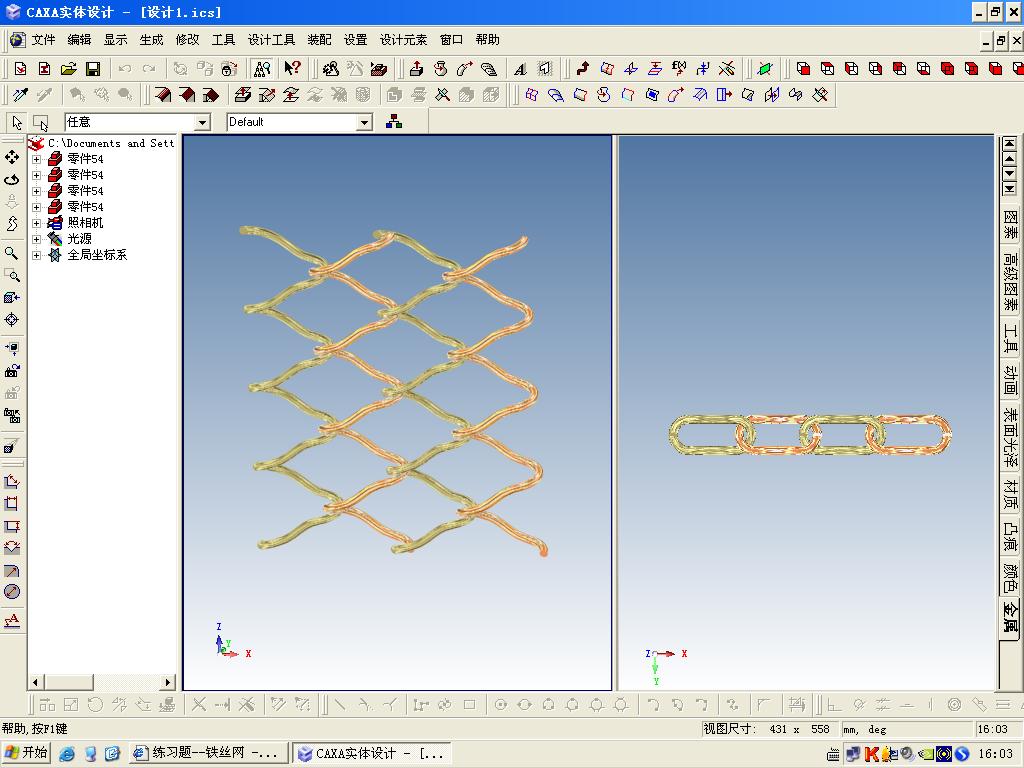1024x768 pixels.
Task: Select the C:\Documents and Sett root node
Action: (x=111, y=143)
